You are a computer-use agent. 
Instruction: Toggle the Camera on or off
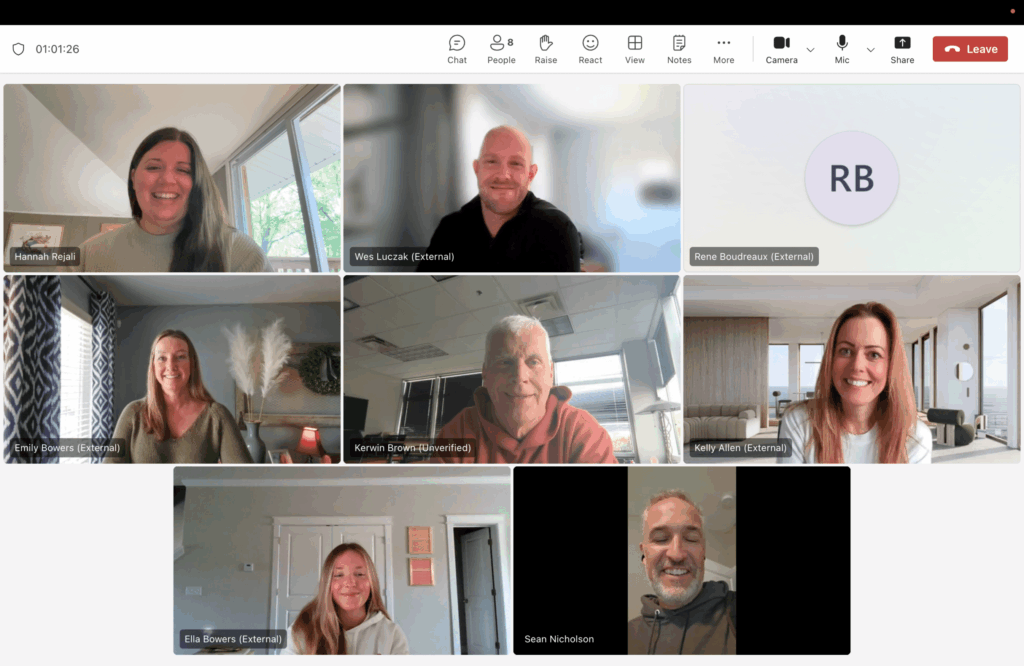pyautogui.click(x=781, y=49)
